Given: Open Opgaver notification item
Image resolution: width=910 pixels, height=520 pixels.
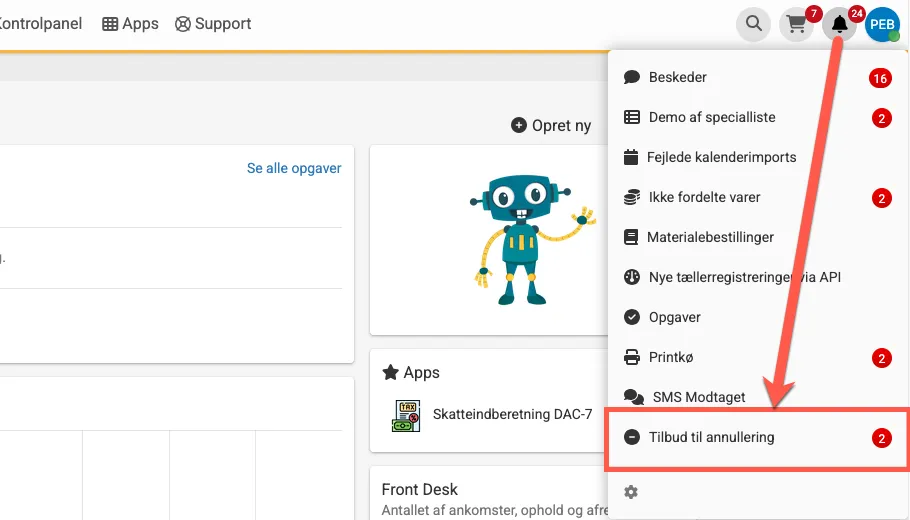Looking at the screenshot, I should (674, 317).
